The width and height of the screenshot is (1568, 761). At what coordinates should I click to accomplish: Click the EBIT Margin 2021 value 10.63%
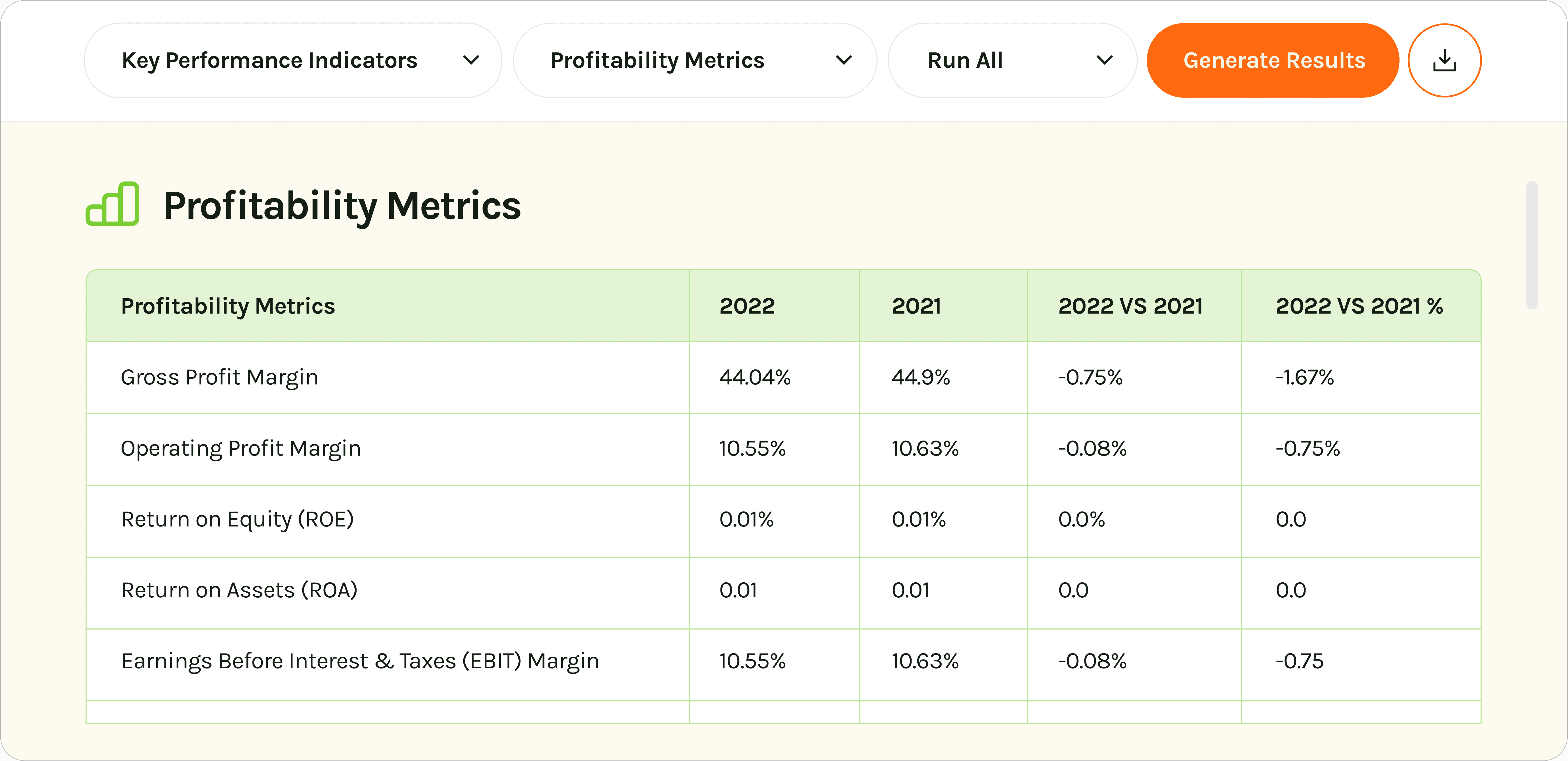tap(925, 661)
